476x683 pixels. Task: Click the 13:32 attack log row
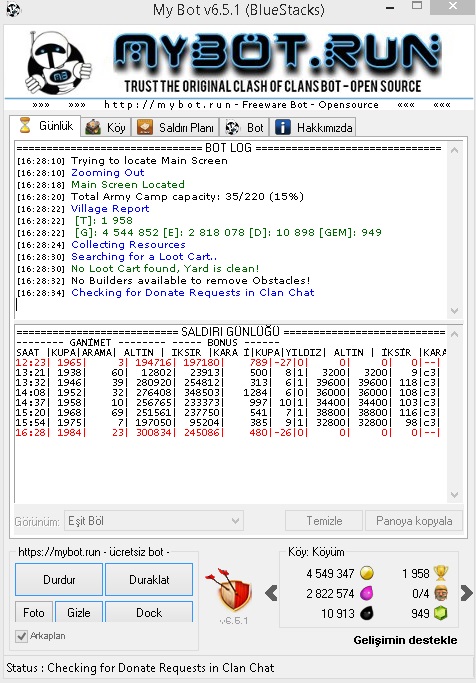coord(228,382)
